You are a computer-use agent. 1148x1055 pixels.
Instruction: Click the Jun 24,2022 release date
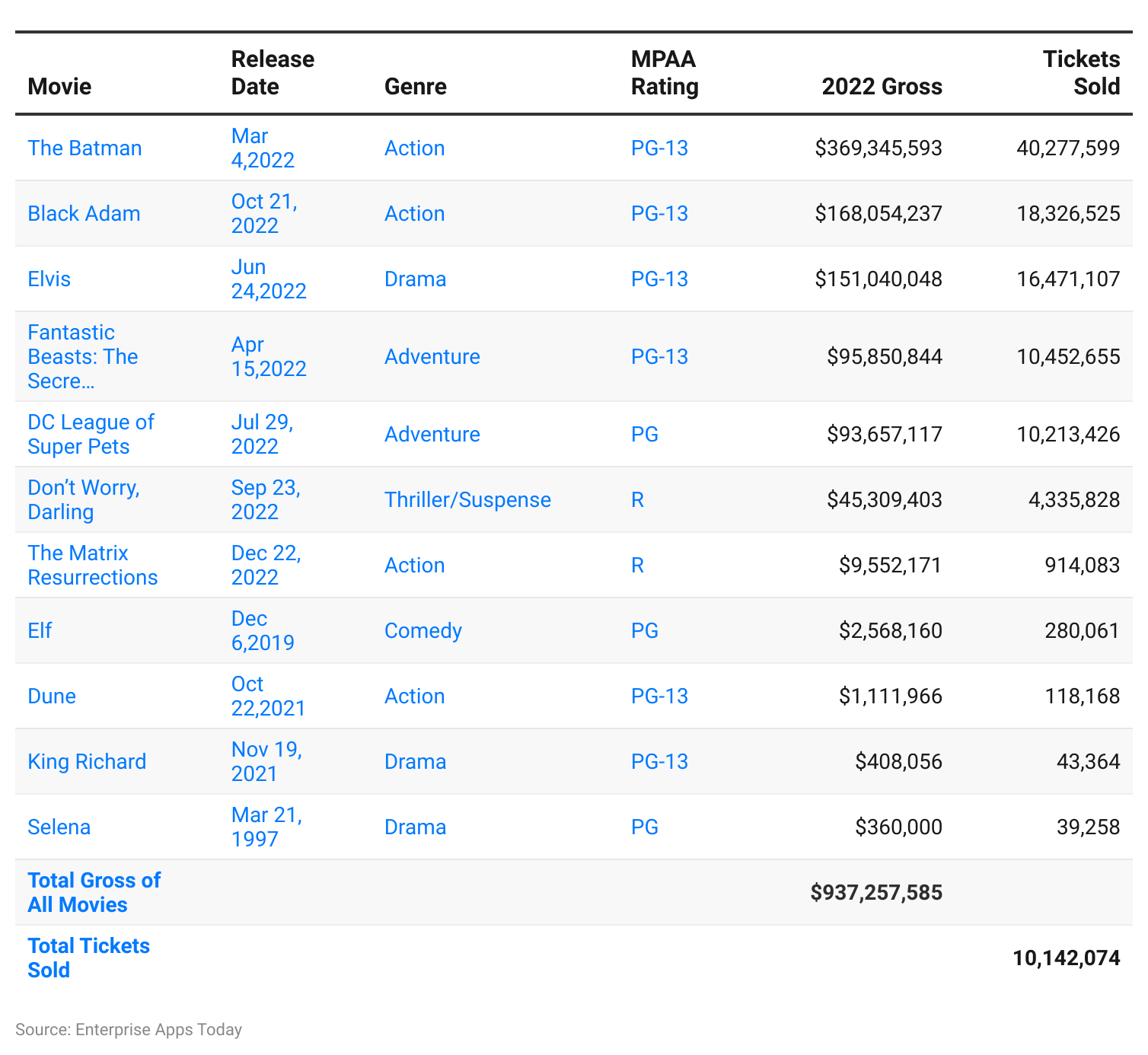269,279
